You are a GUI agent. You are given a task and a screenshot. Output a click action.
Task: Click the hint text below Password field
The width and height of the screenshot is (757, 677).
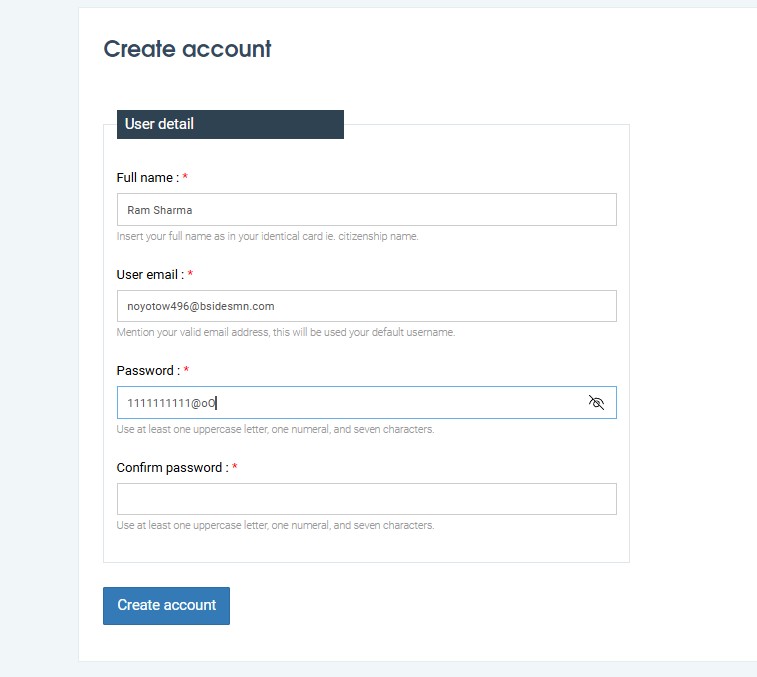(x=275, y=429)
